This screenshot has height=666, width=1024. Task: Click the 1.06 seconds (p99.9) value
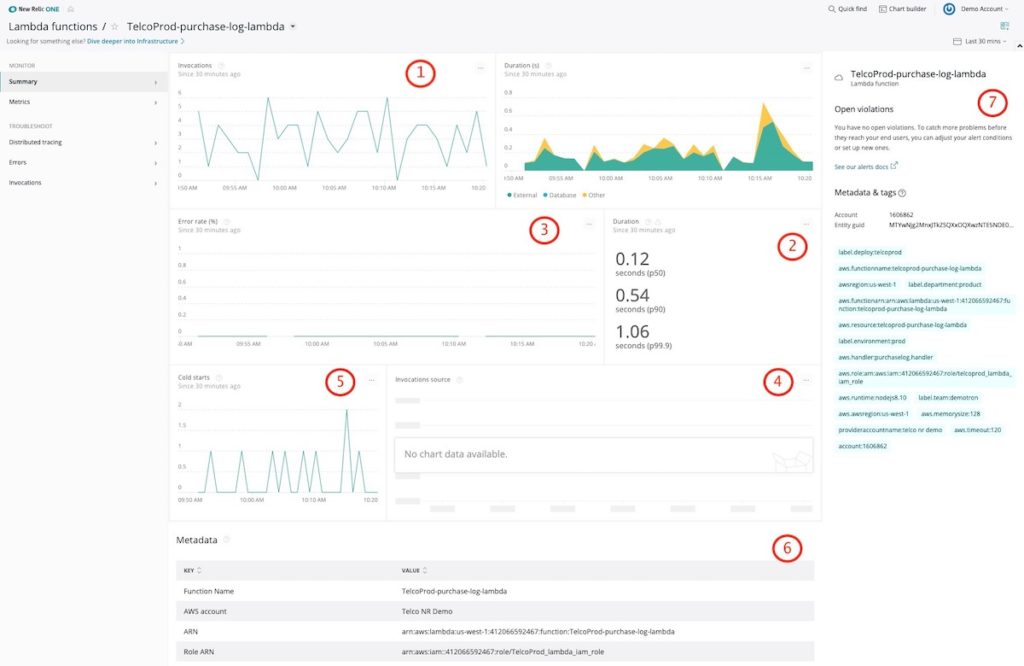point(643,336)
